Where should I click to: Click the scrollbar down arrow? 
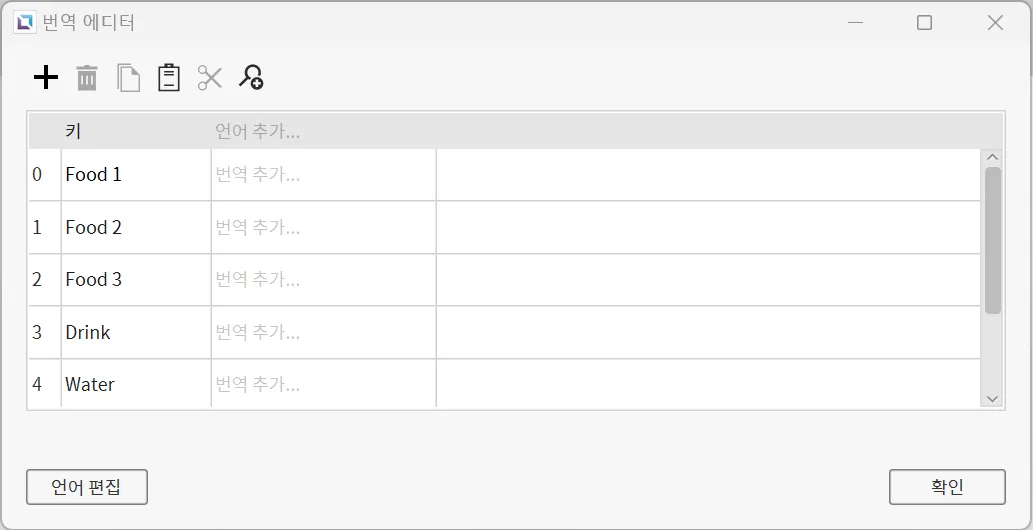click(x=992, y=398)
